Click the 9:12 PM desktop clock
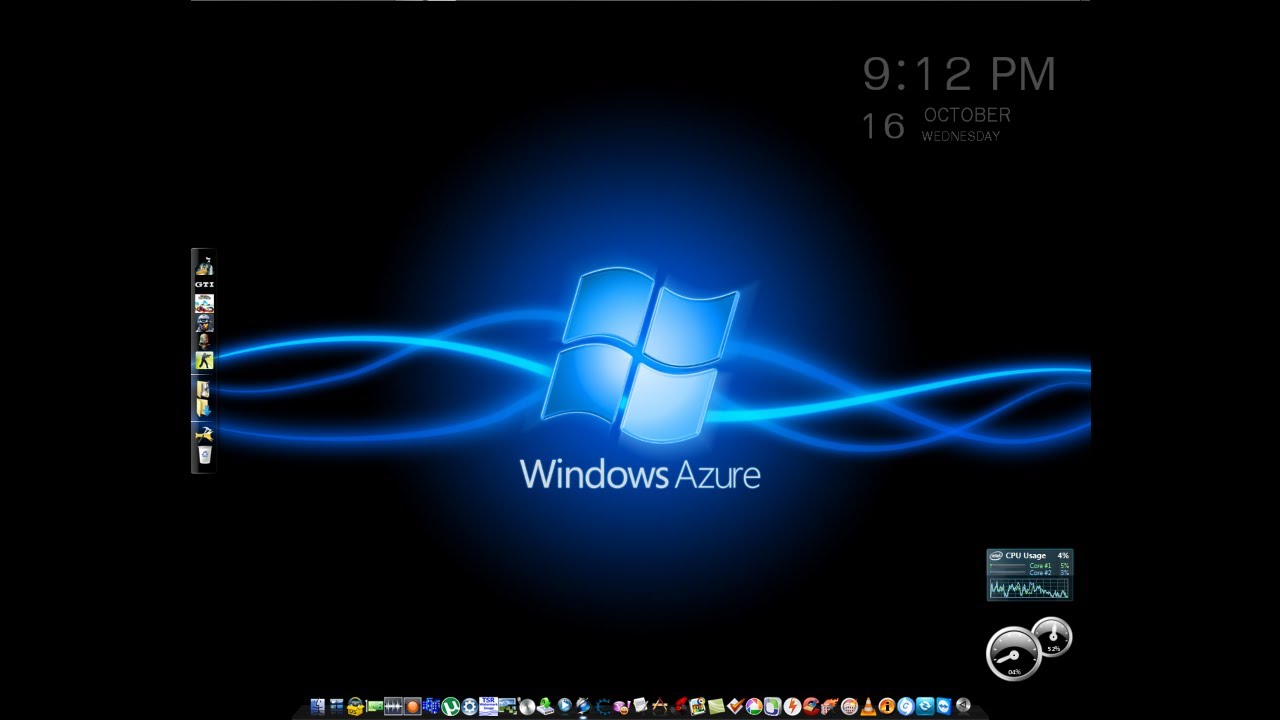This screenshot has height=720, width=1280. coord(959,74)
